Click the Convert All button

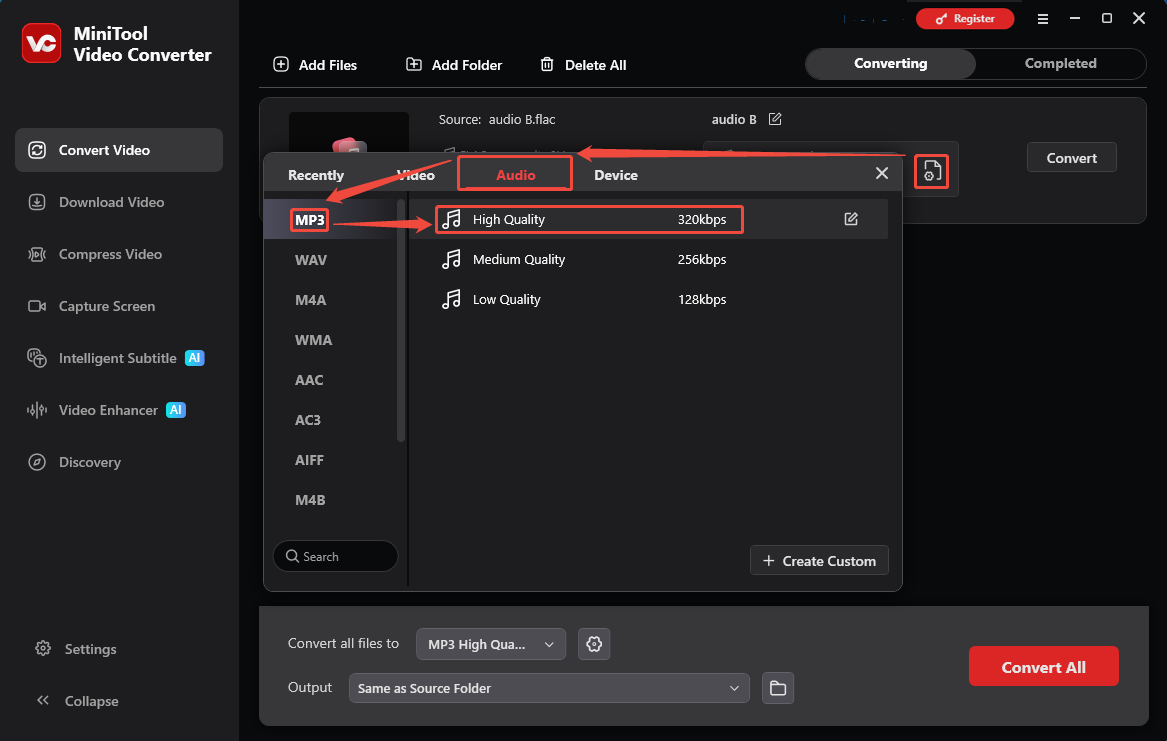point(1043,667)
